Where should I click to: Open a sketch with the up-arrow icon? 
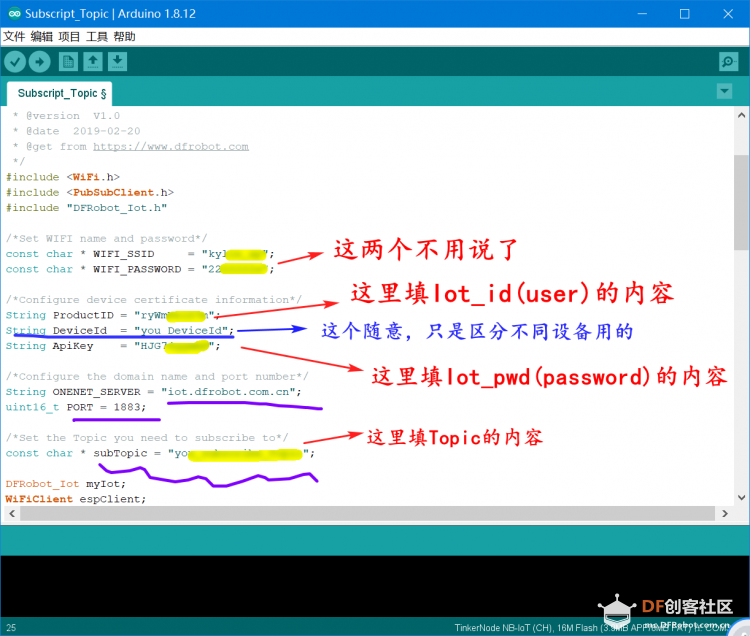(x=93, y=62)
